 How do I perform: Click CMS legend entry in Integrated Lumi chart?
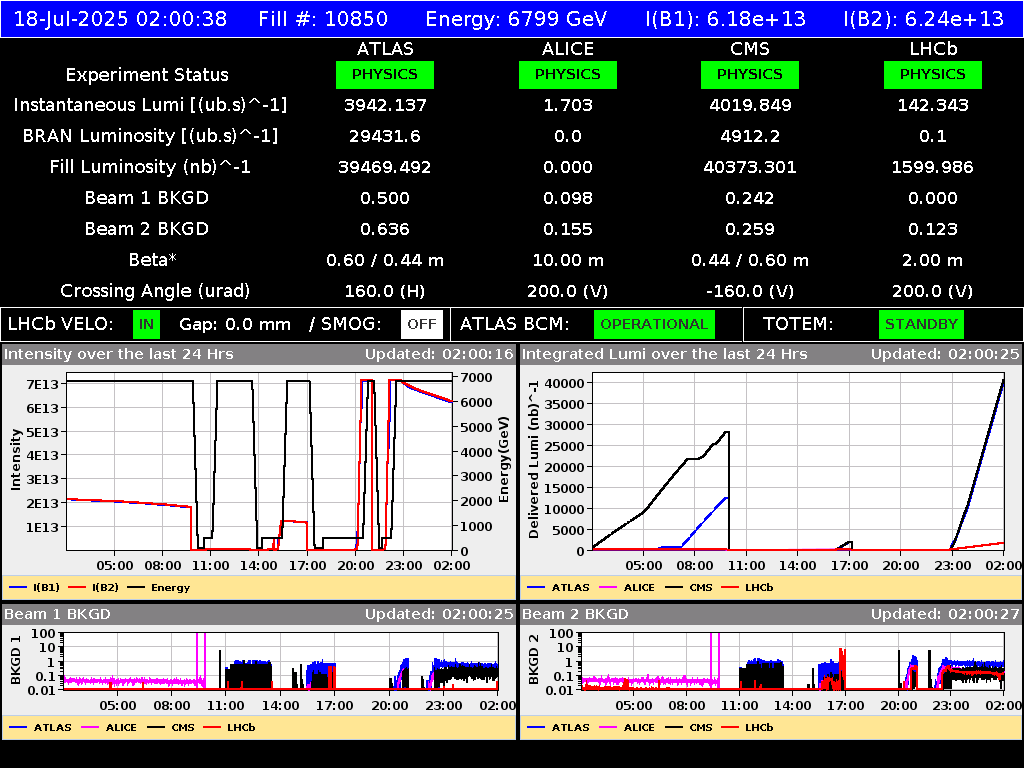click(689, 588)
